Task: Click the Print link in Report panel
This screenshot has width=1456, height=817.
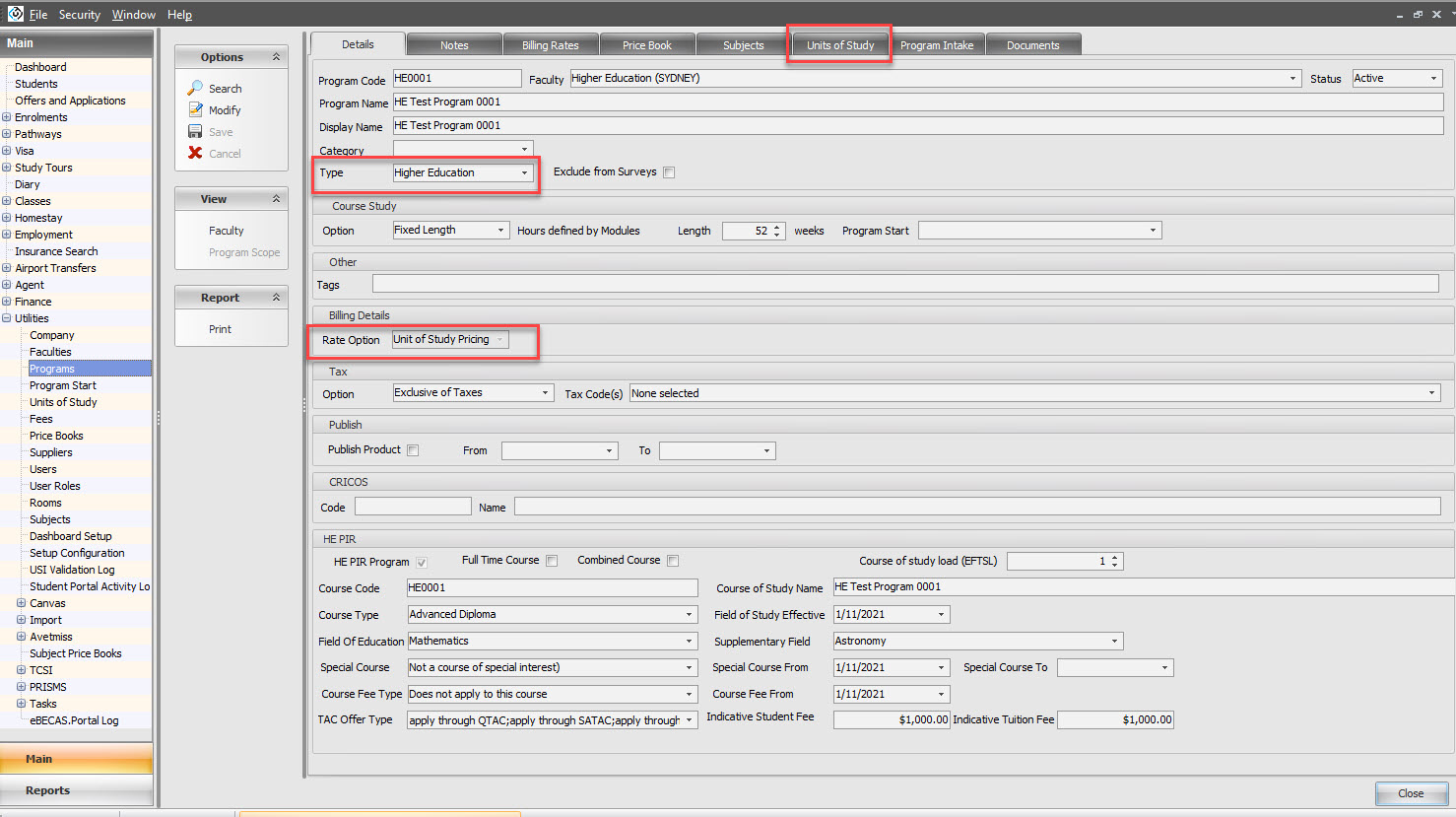Action: [x=220, y=329]
